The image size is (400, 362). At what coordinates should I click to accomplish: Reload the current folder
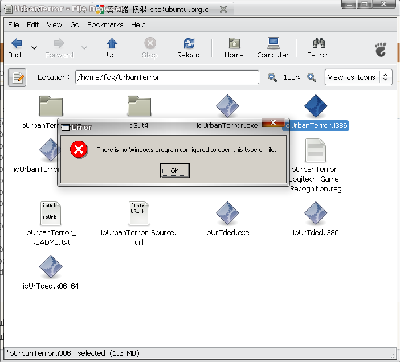coord(189,43)
